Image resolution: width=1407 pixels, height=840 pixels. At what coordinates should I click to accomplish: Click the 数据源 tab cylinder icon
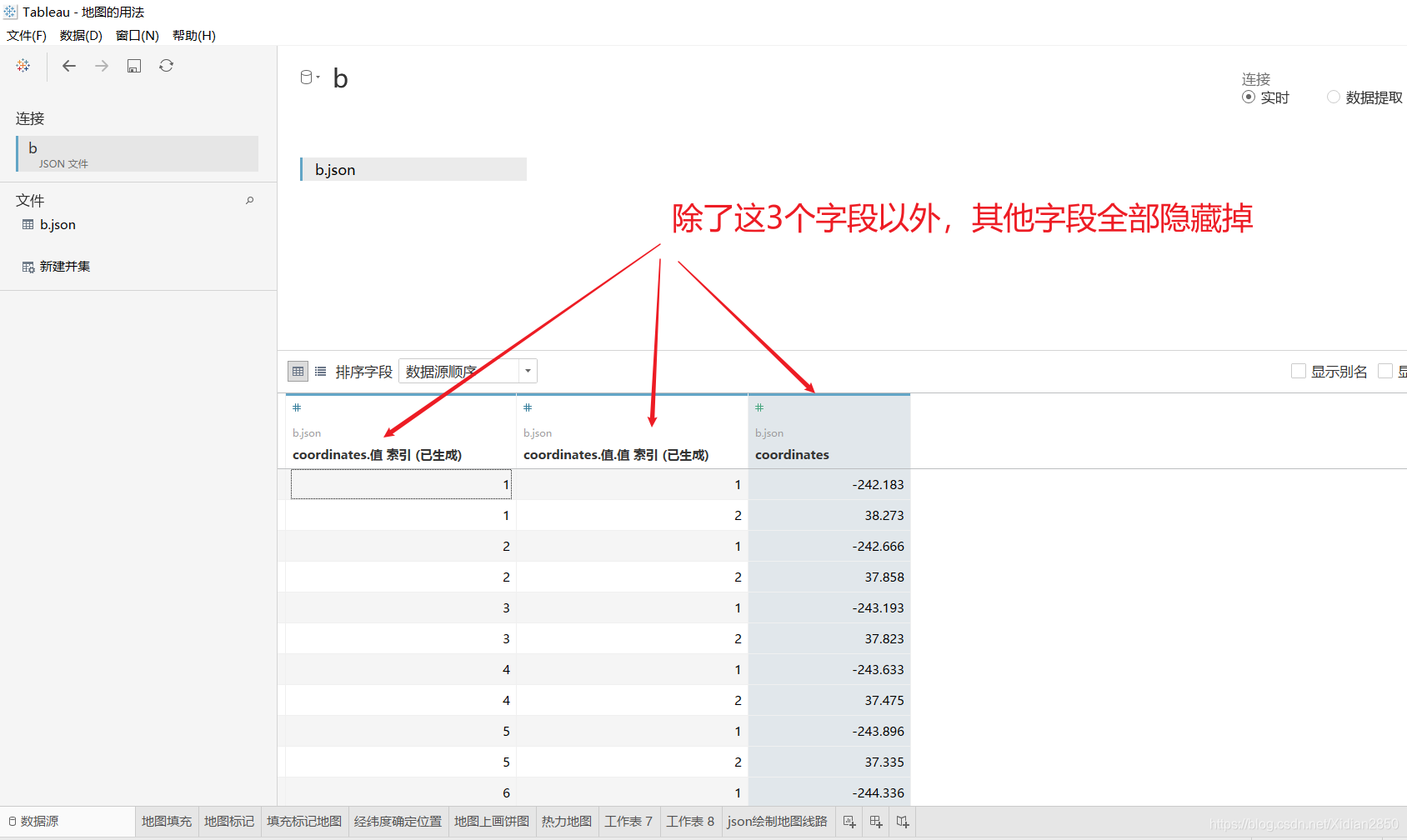[13, 822]
